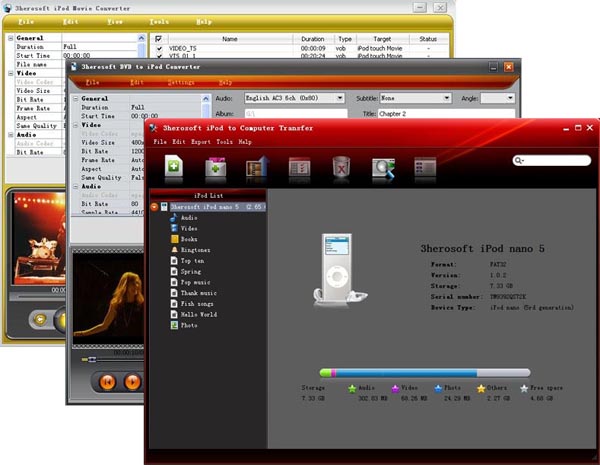Click the search magnifier inside the search box
This screenshot has height=465, width=600.
(519, 160)
